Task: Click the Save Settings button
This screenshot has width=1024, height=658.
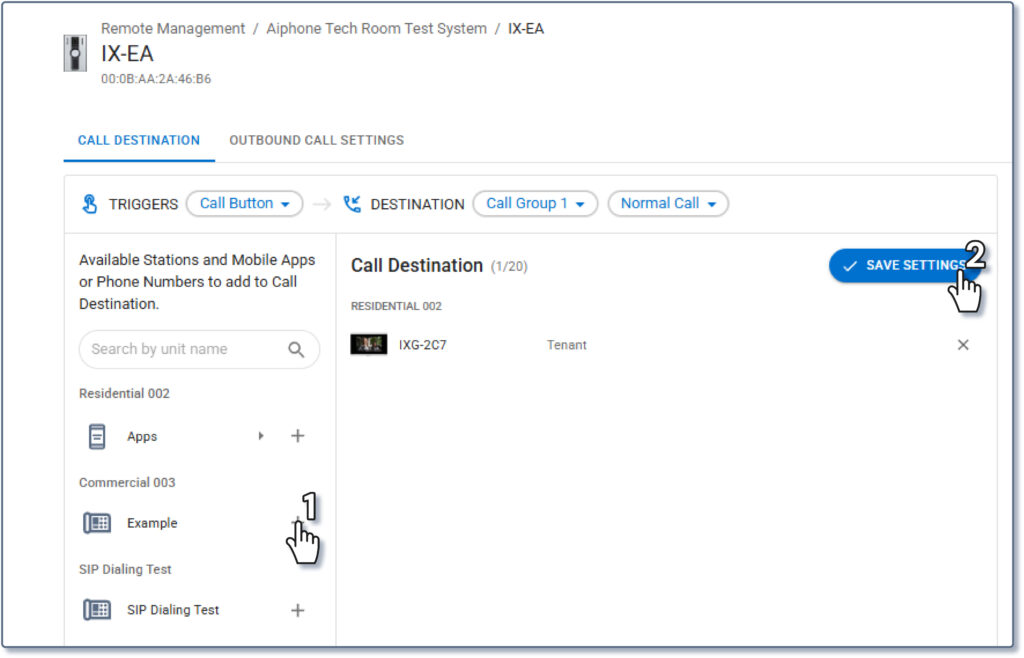Action: [x=900, y=265]
